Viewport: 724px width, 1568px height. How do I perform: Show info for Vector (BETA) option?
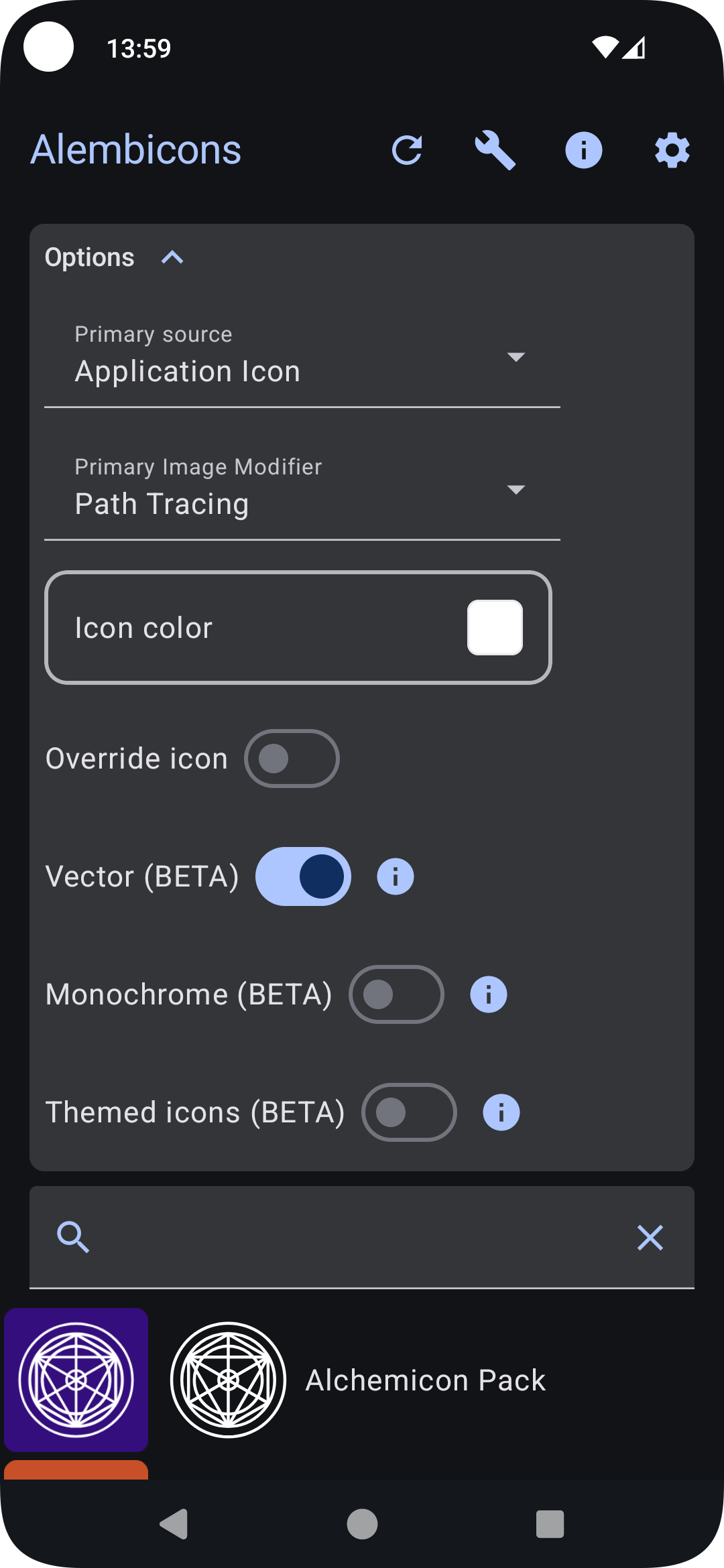pos(396,876)
